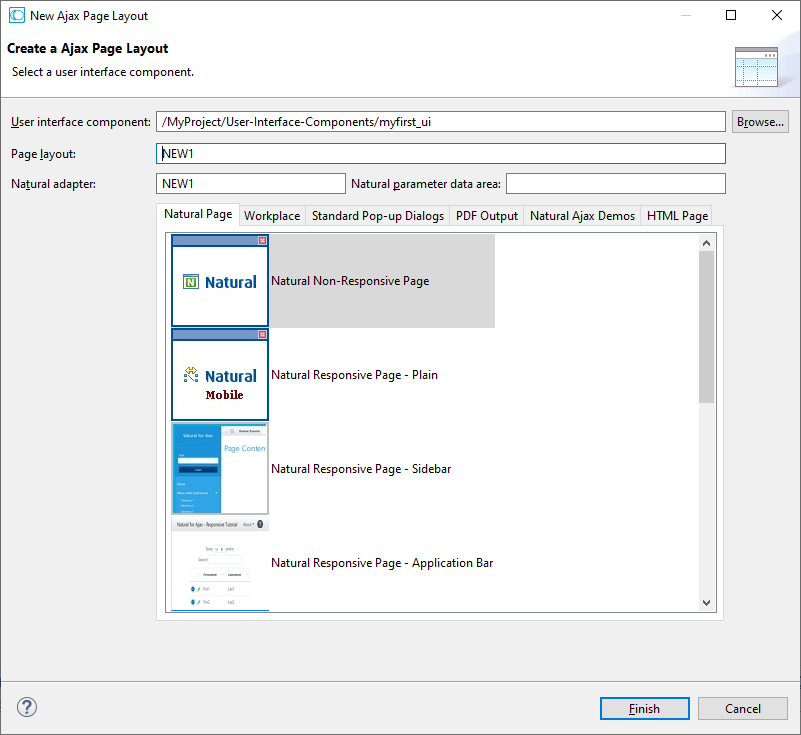Open the Standard Pop-up Dialogs tab
The height and width of the screenshot is (735, 801).
click(x=378, y=216)
